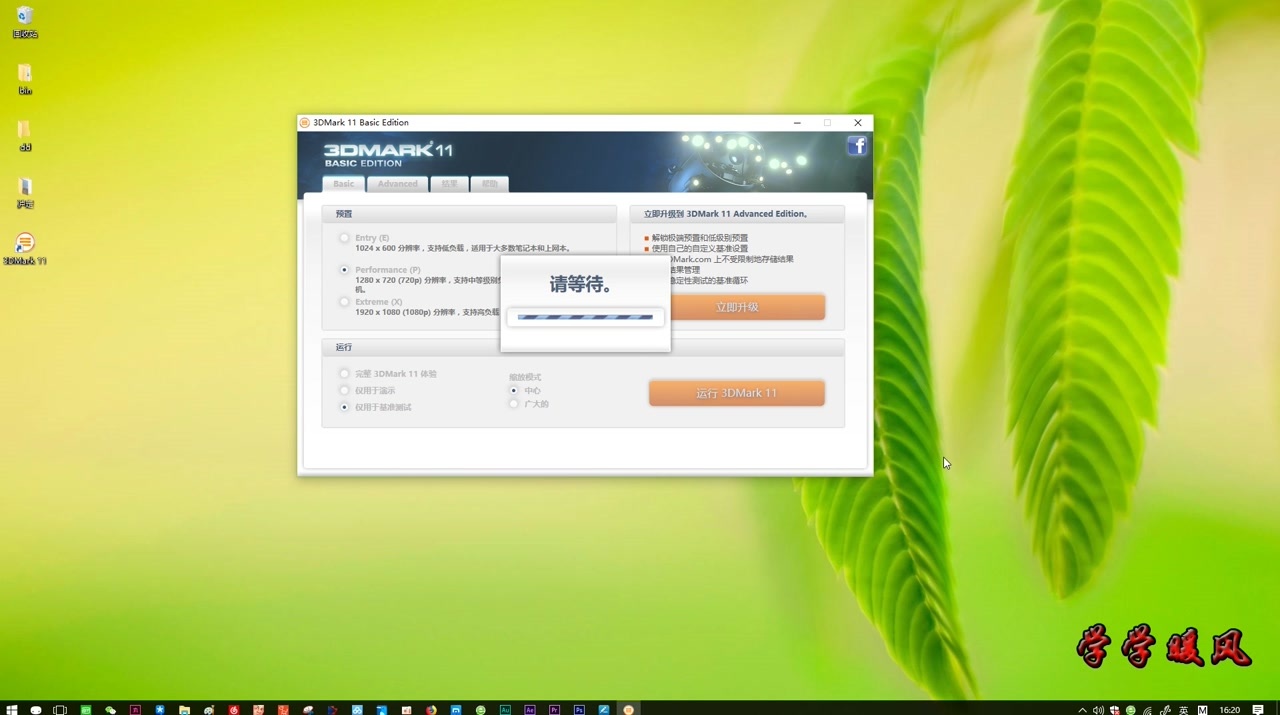Open Task View from the taskbar
The image size is (1280, 715).
click(x=60, y=710)
